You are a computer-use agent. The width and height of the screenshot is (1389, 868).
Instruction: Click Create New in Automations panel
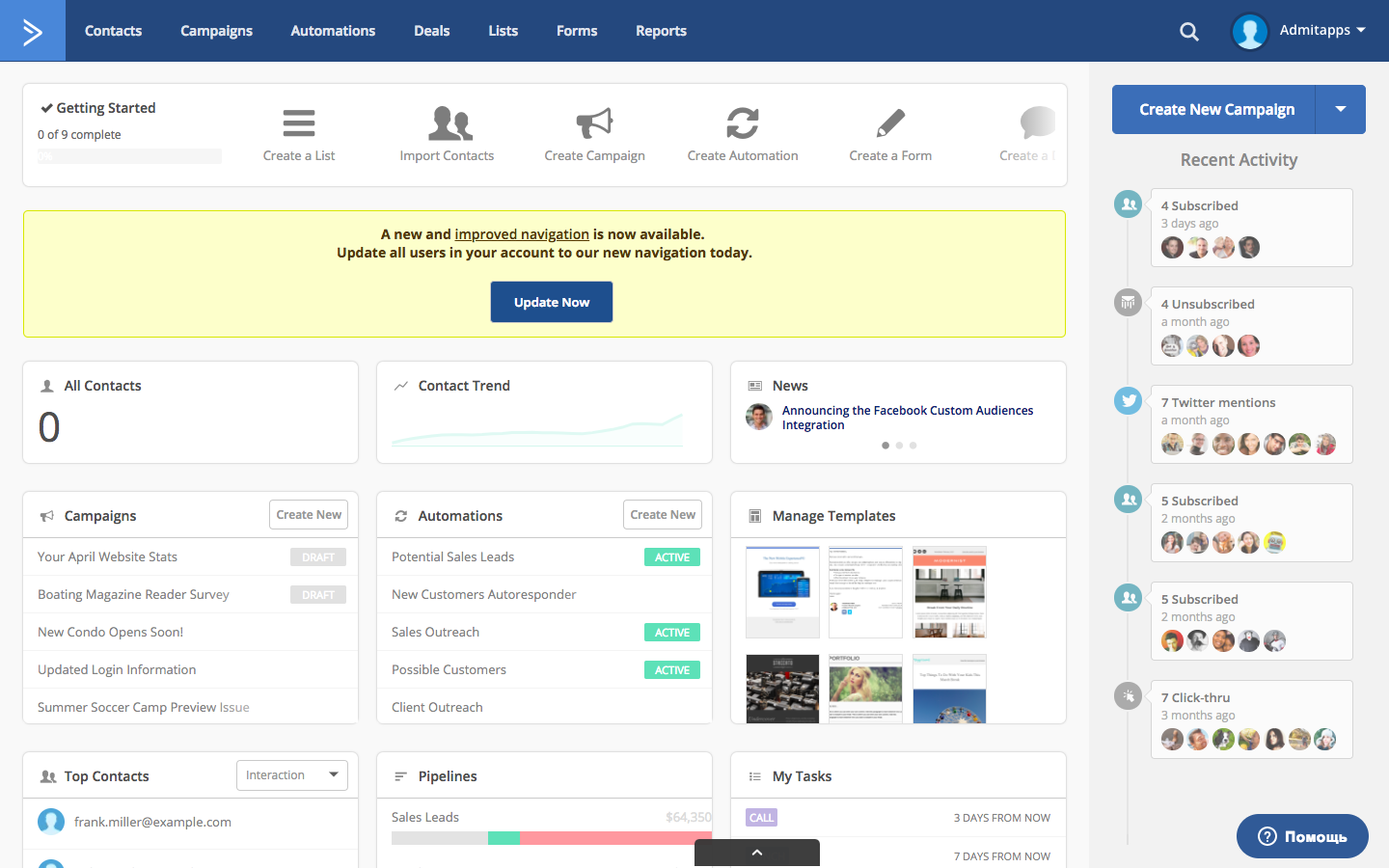click(663, 515)
